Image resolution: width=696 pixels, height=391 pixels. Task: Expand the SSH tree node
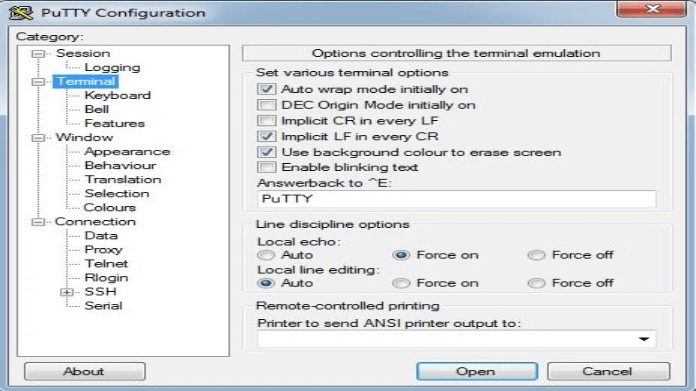(67, 292)
